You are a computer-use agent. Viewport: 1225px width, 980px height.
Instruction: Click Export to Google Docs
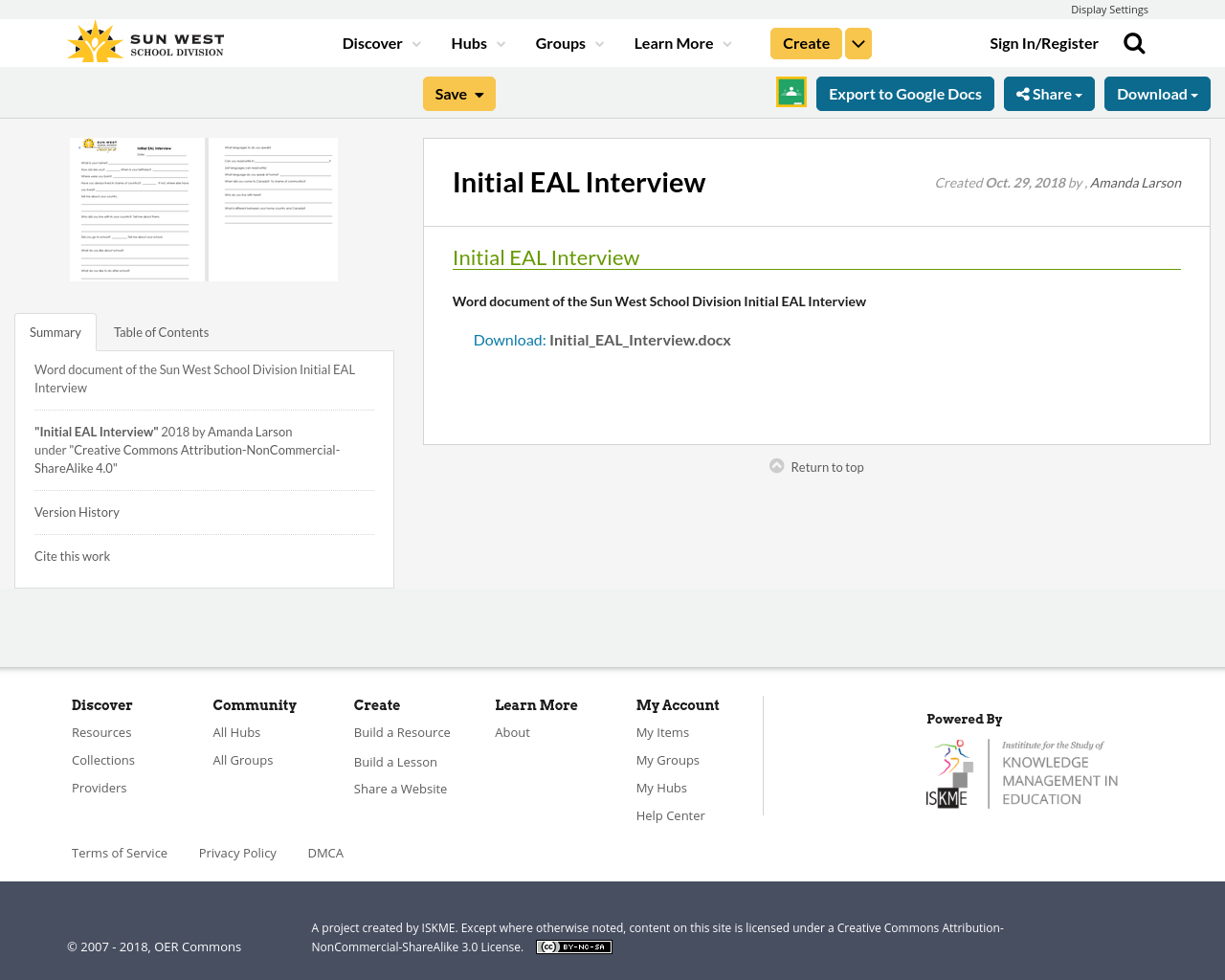(x=905, y=93)
